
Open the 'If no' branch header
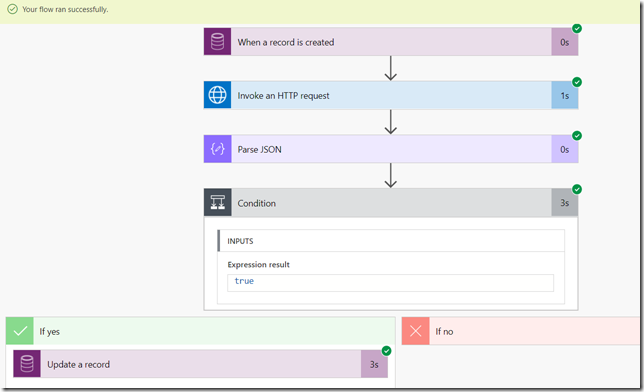coord(521,331)
